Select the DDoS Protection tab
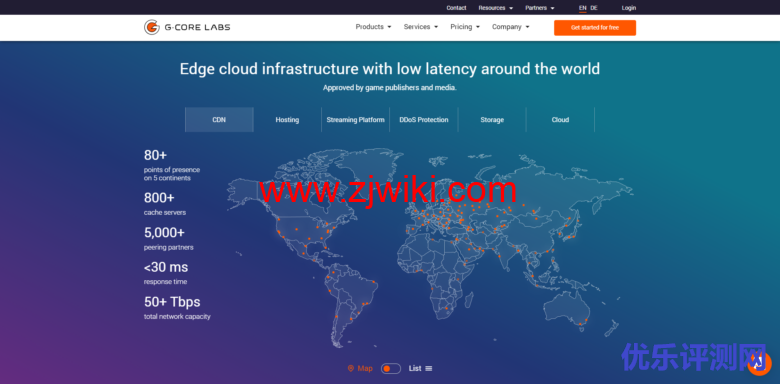 [x=424, y=120]
